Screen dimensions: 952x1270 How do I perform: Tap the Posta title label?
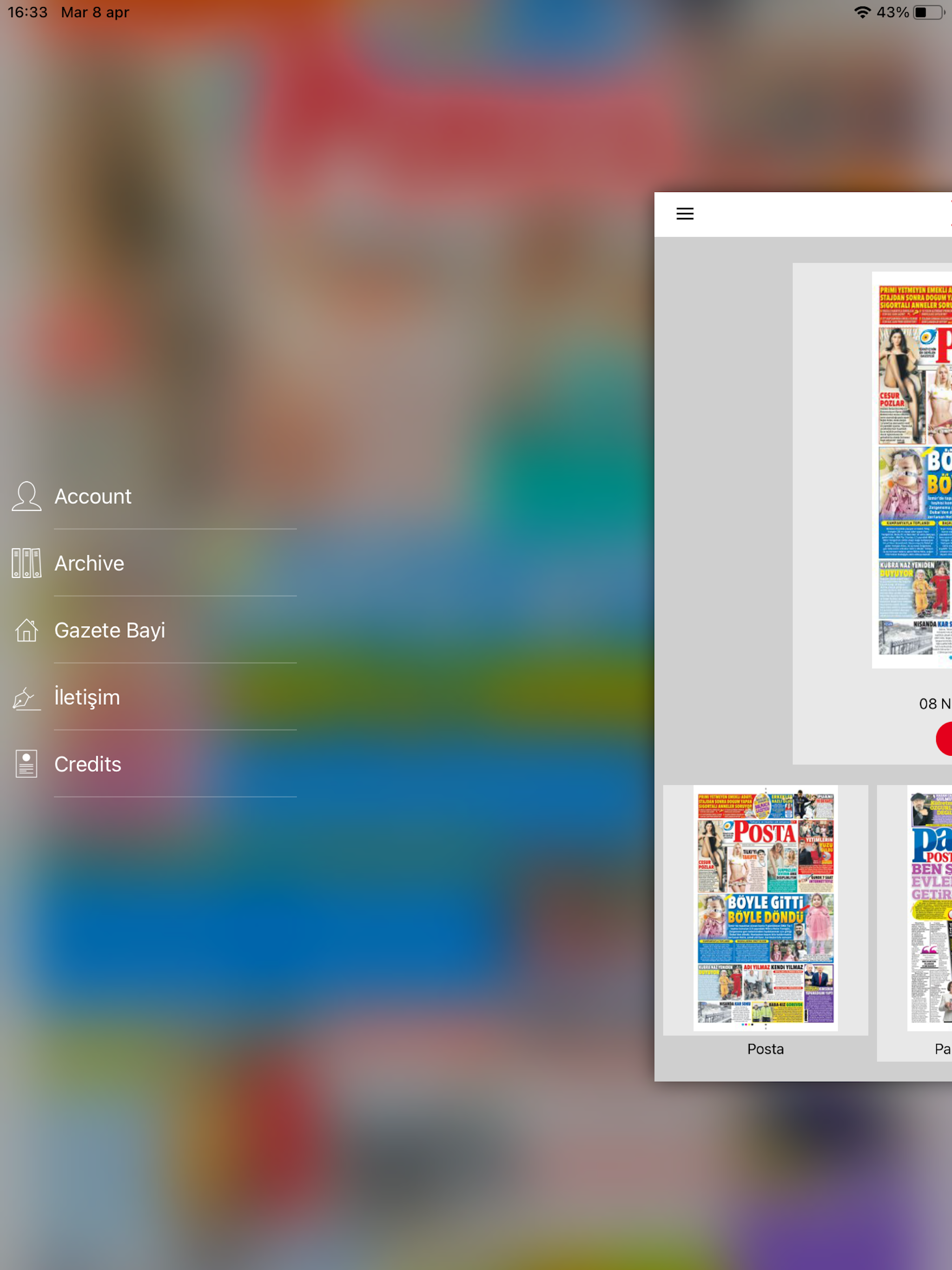(x=766, y=1049)
